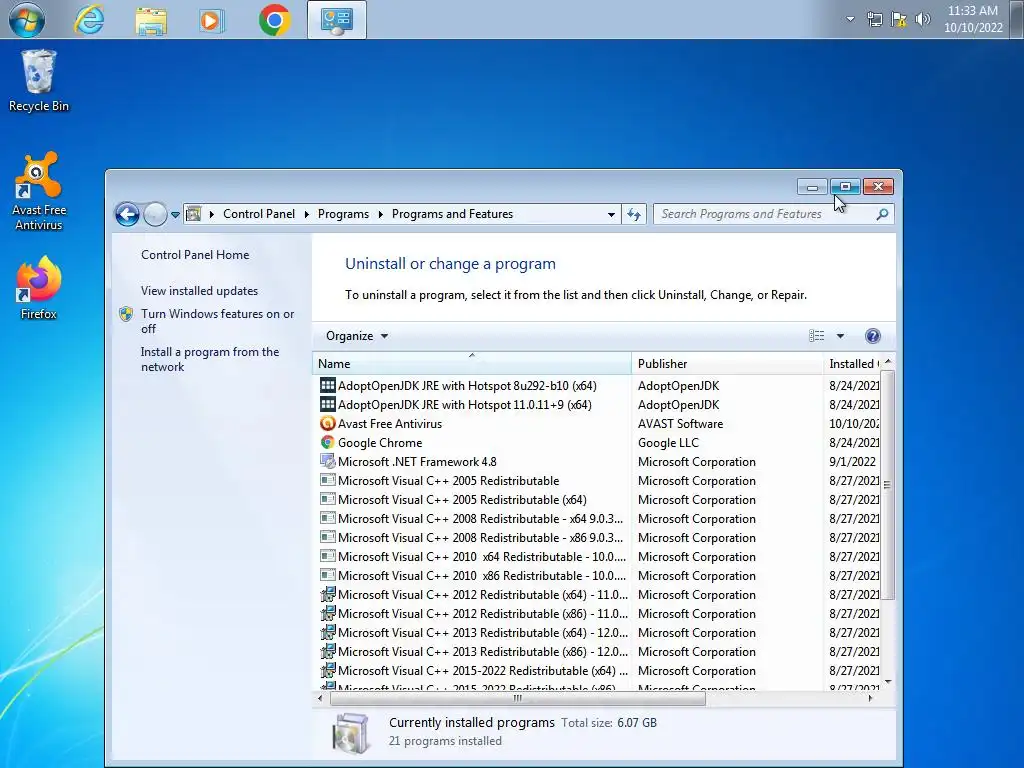Viewport: 1024px width, 768px height.
Task: Open the volume speaker icon
Action: (922, 20)
